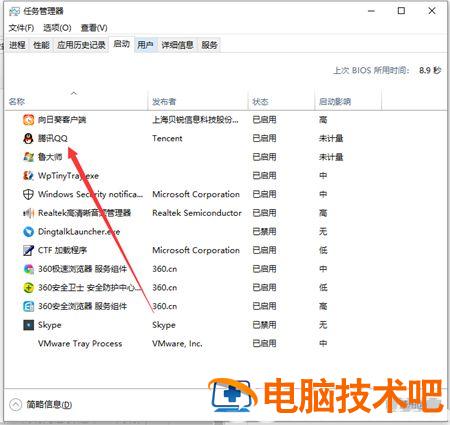450x425 pixels.
Task: Click the 已启用 status of 腾讯QQ
Action: 264,138
